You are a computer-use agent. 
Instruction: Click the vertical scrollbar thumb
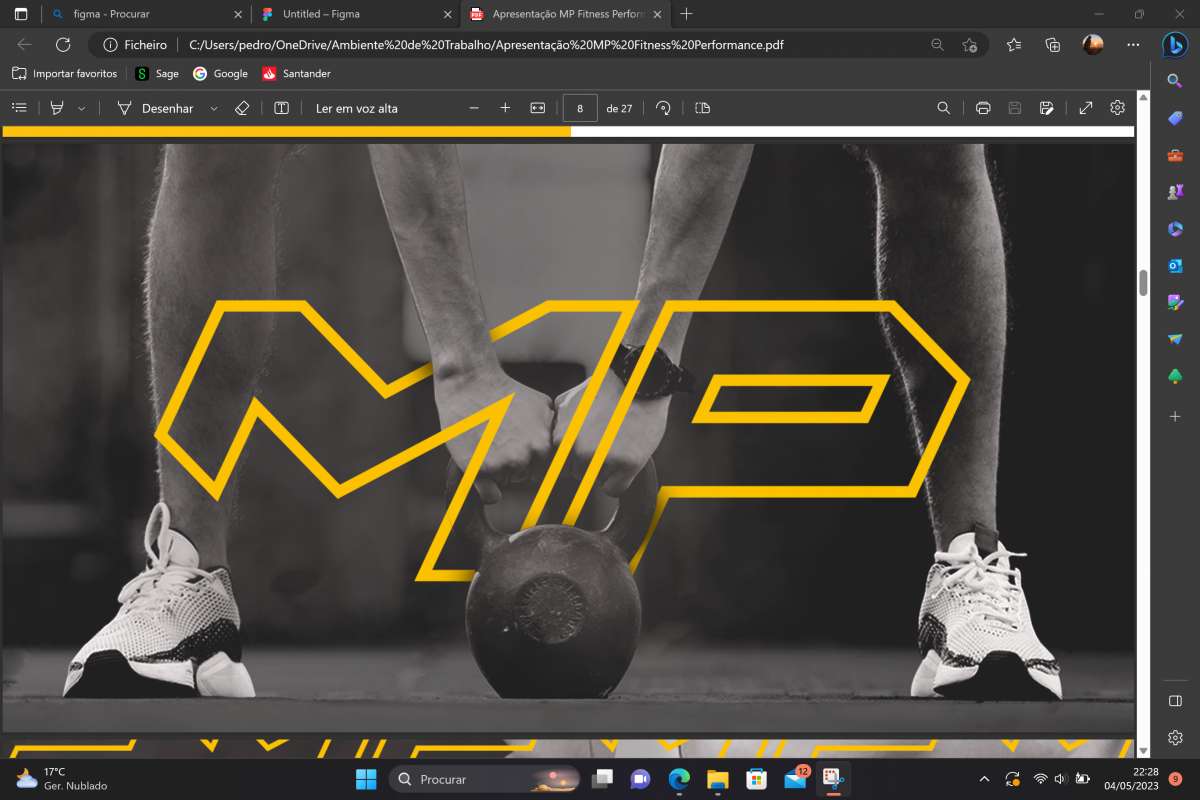[1143, 283]
